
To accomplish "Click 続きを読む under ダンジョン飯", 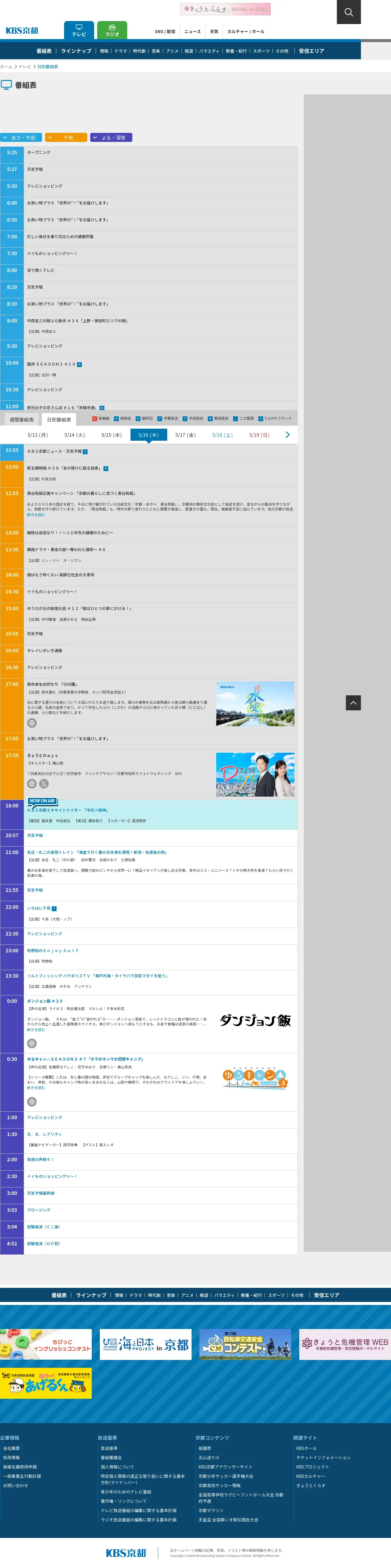I will [36, 1030].
